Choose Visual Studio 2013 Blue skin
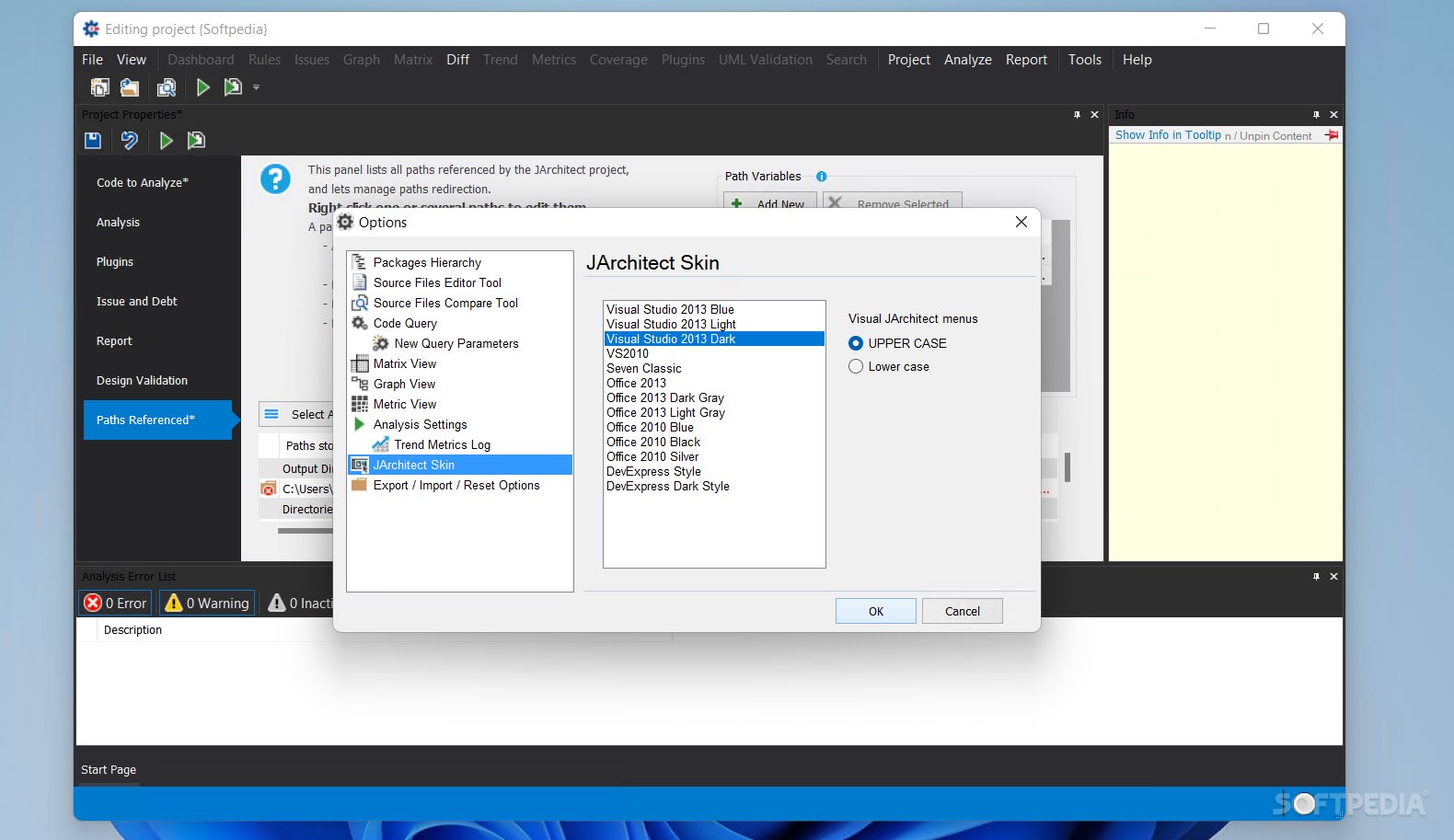 (x=714, y=309)
